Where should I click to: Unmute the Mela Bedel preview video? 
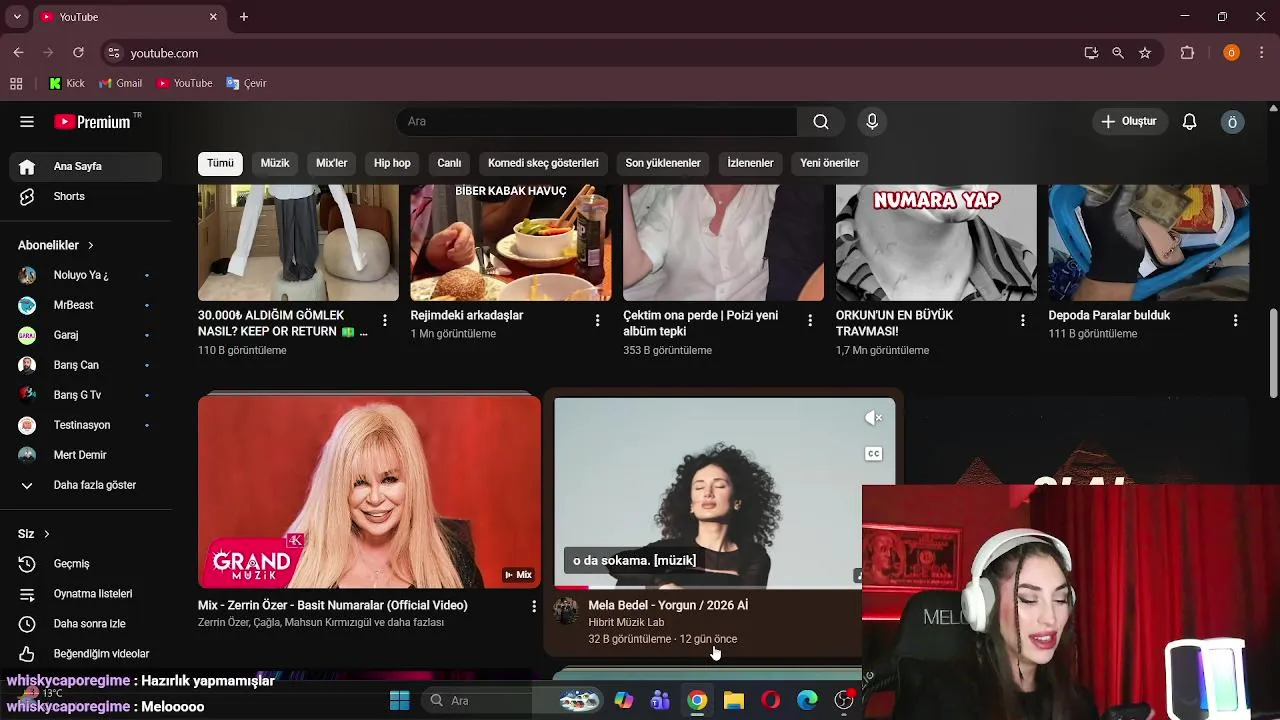tap(874, 418)
